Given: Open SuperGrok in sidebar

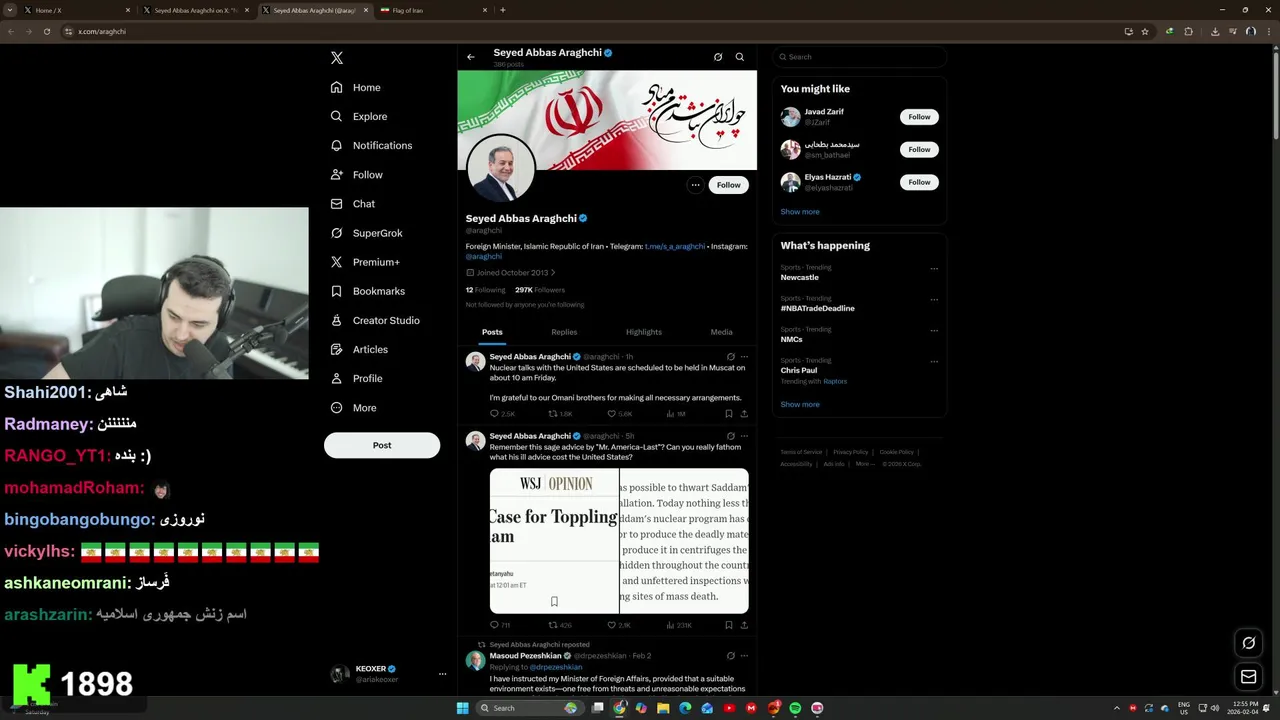Looking at the screenshot, I should click(x=366, y=233).
